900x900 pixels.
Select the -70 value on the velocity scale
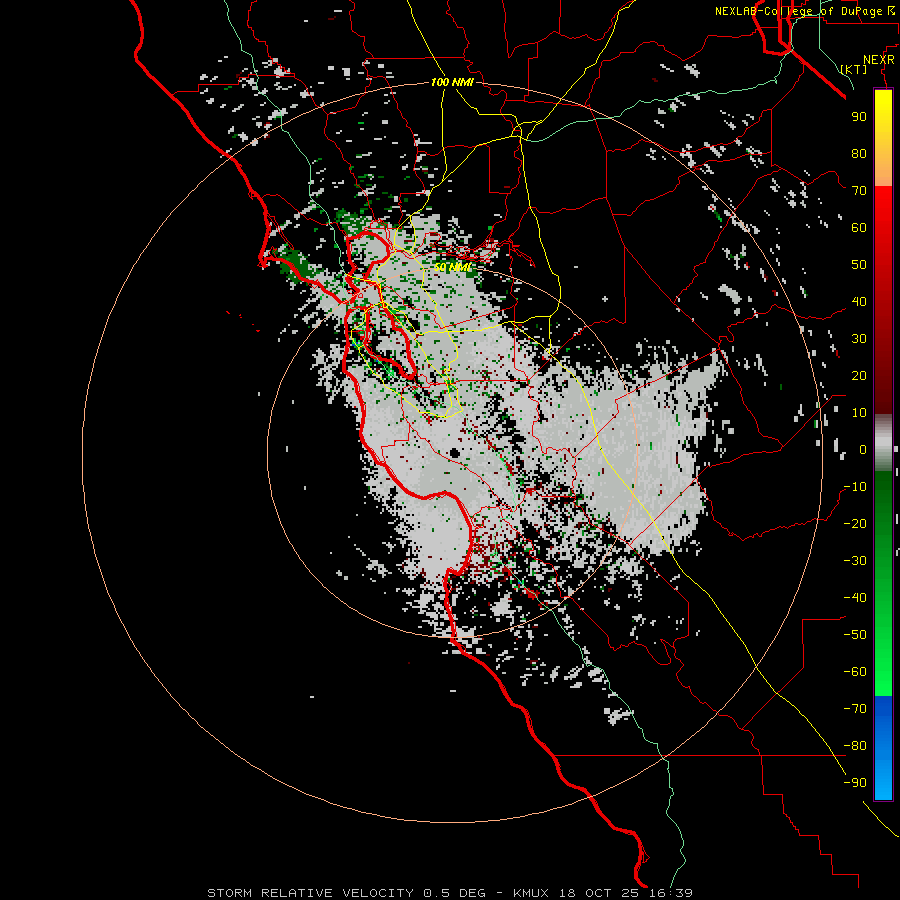[x=855, y=709]
